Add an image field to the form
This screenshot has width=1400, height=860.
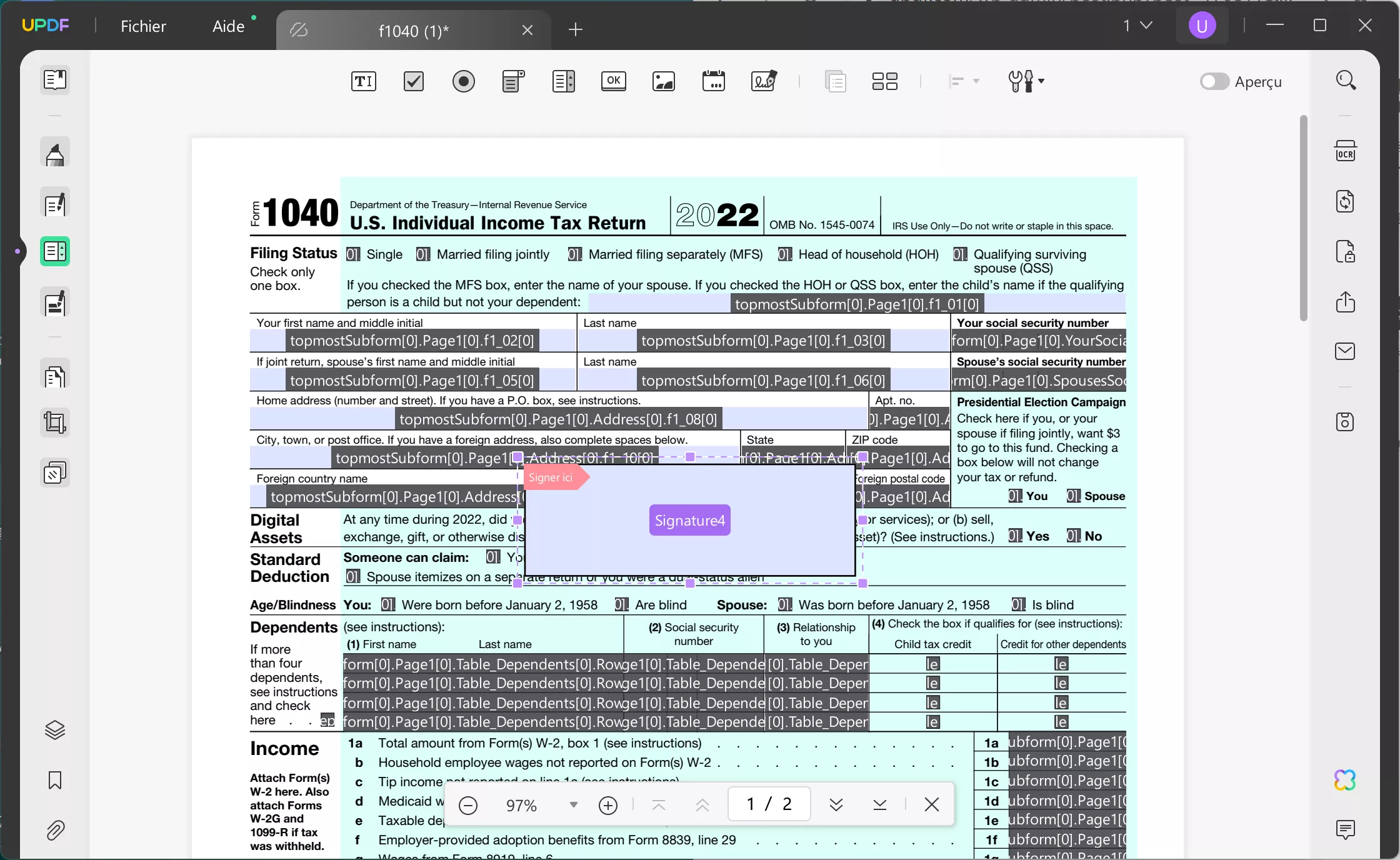click(x=663, y=81)
